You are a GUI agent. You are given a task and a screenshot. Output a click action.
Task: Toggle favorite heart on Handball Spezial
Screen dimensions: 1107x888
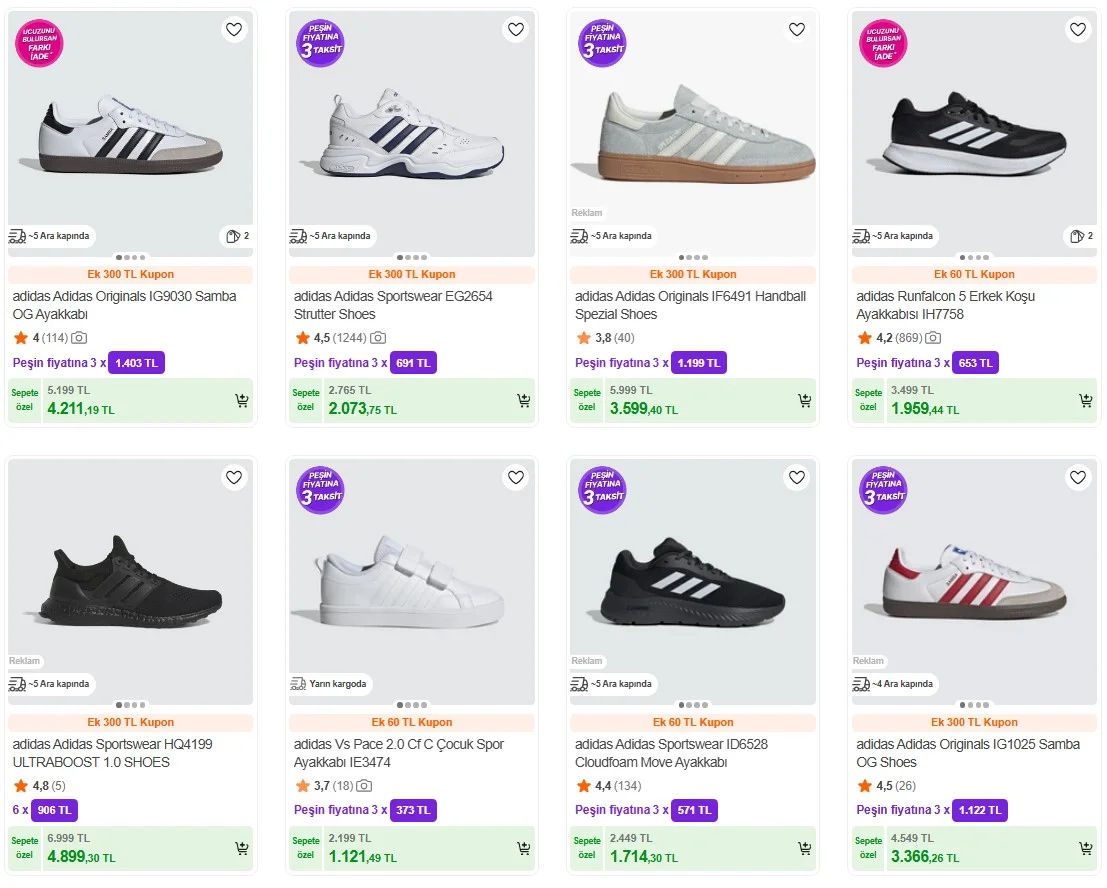click(x=797, y=30)
